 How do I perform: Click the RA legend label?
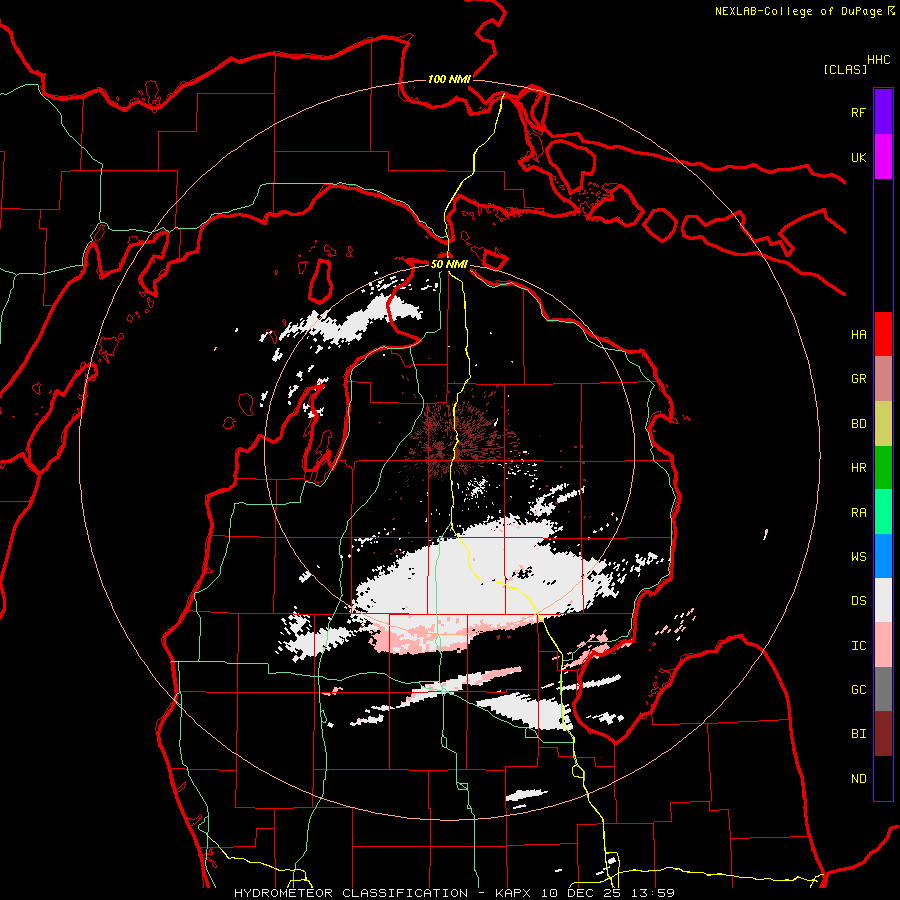(x=858, y=513)
